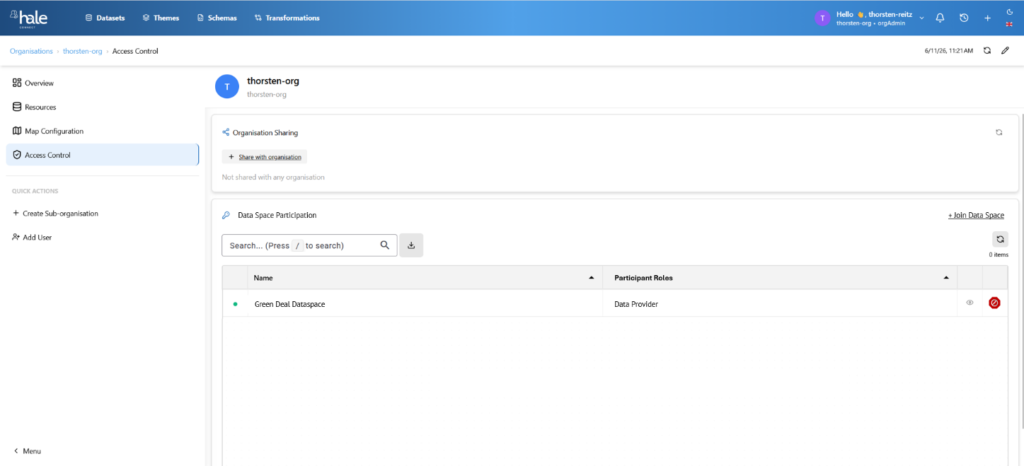Open the Themes menu
This screenshot has height=466, width=1024.
(161, 18)
